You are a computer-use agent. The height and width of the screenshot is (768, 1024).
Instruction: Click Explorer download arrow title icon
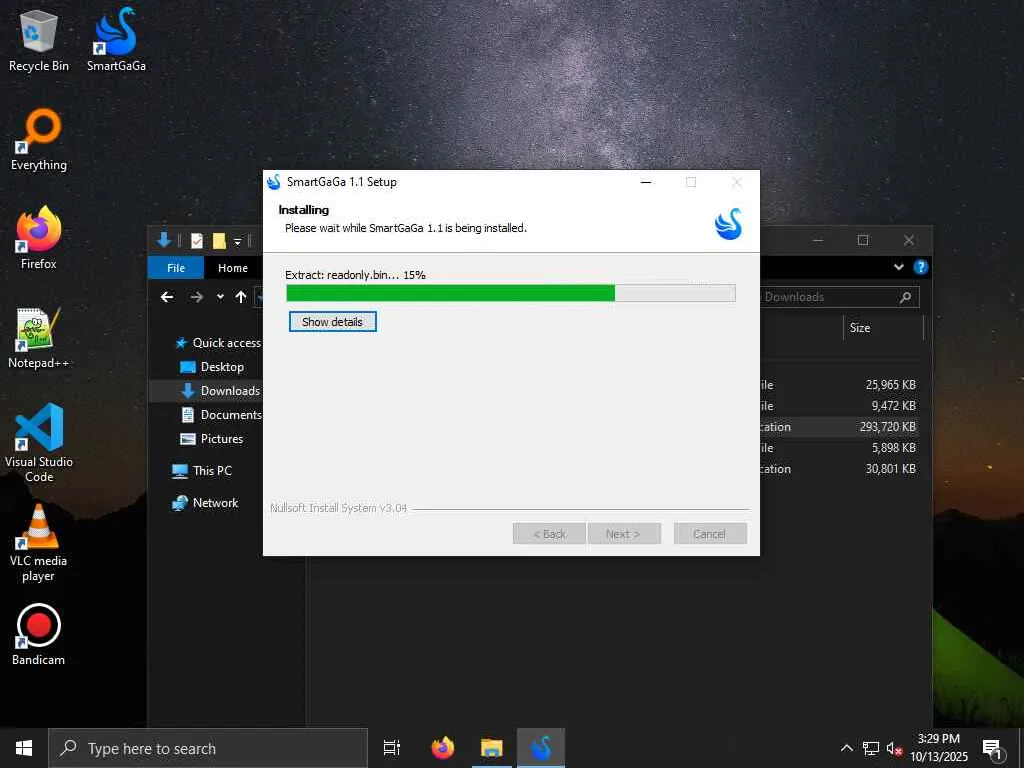click(x=164, y=240)
